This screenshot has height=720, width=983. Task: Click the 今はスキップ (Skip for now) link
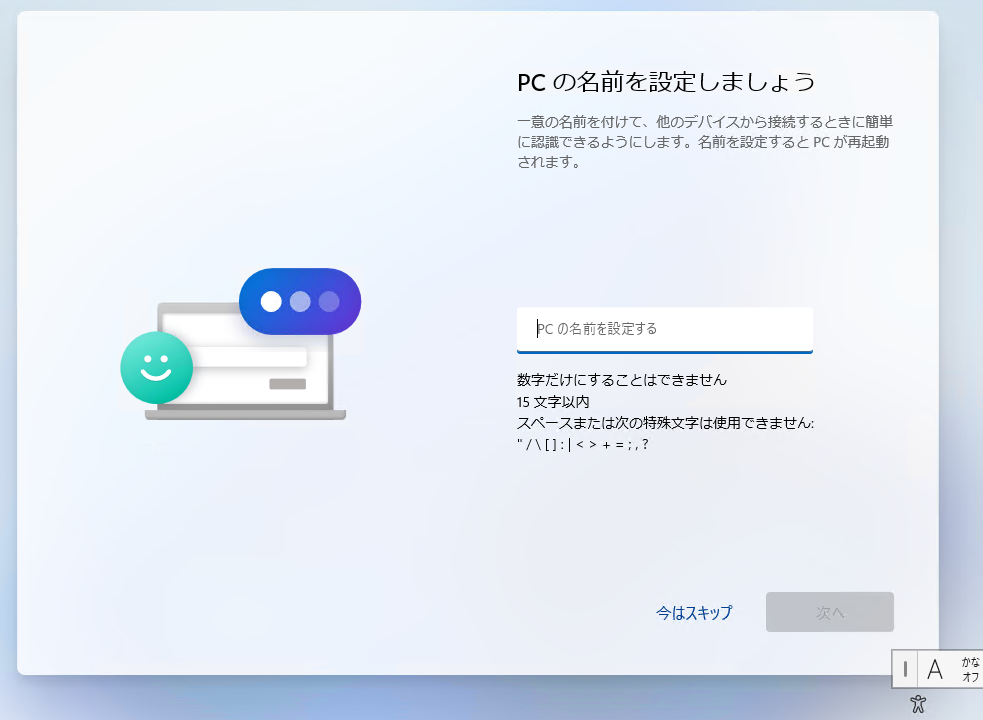695,612
